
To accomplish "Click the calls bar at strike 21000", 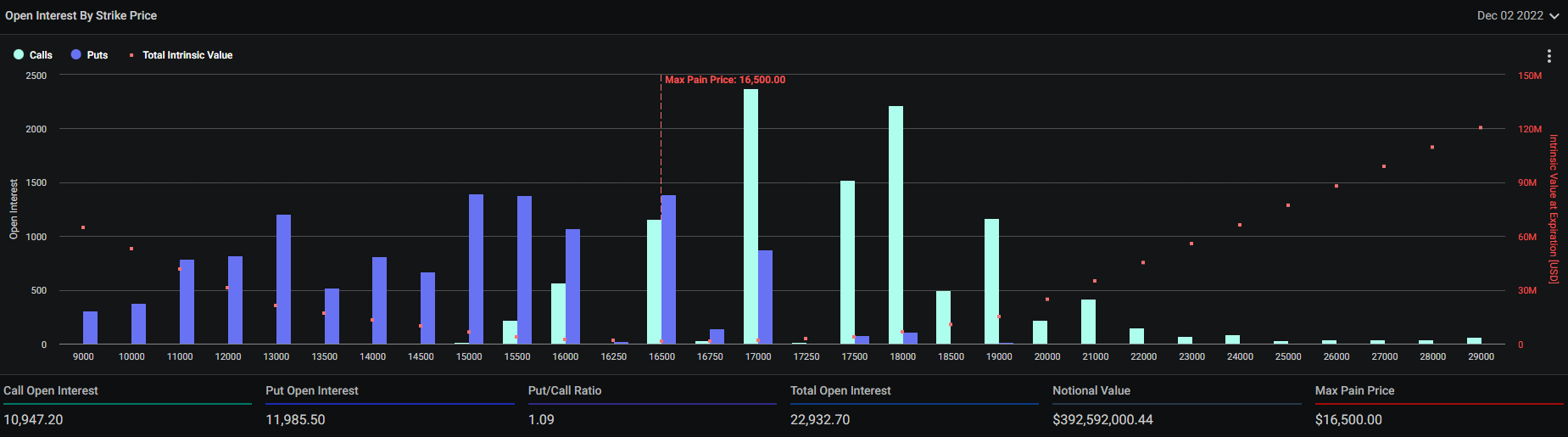I will click(1088, 322).
